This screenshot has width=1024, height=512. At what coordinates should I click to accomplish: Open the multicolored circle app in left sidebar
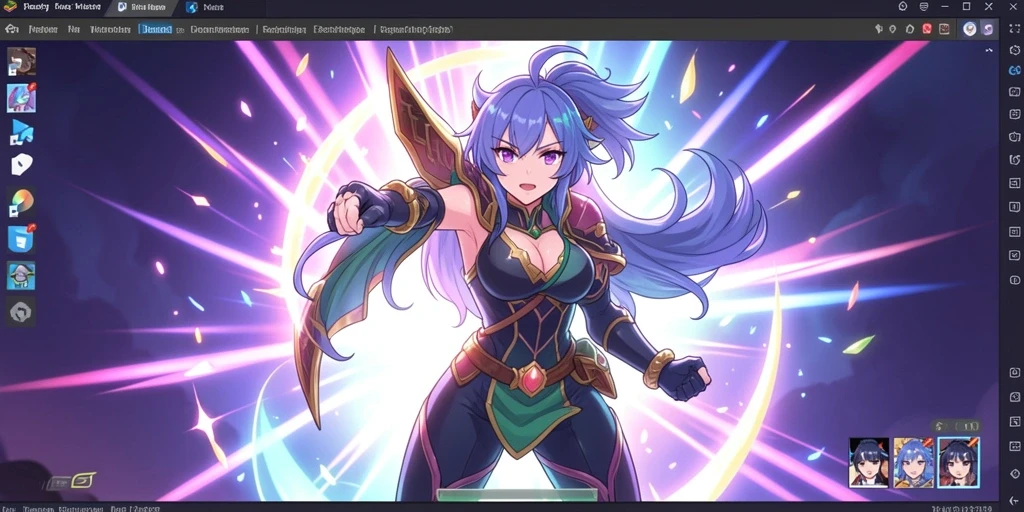[x=21, y=202]
